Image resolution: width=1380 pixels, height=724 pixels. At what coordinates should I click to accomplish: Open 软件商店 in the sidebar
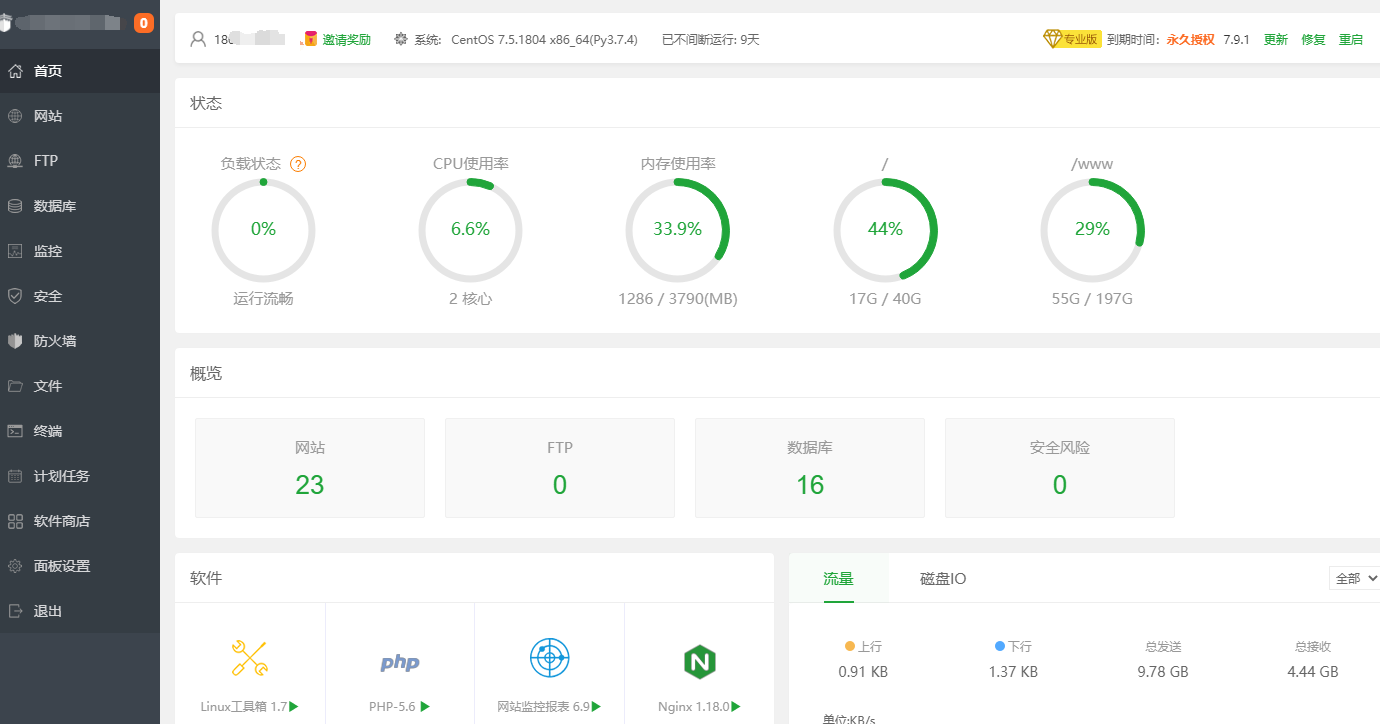click(x=61, y=521)
